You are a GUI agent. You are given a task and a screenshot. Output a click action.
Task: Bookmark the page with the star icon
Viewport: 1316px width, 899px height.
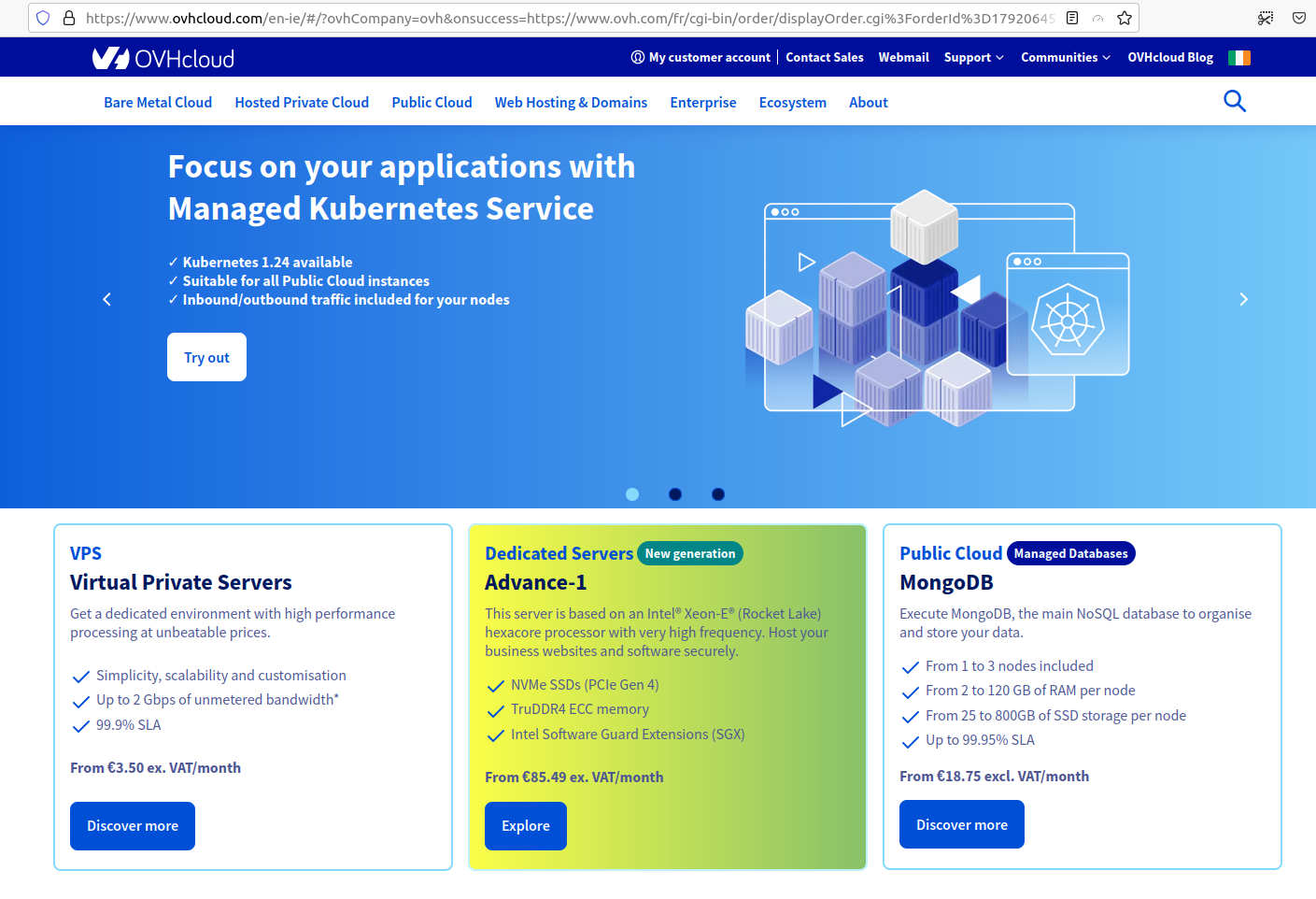tap(1125, 17)
